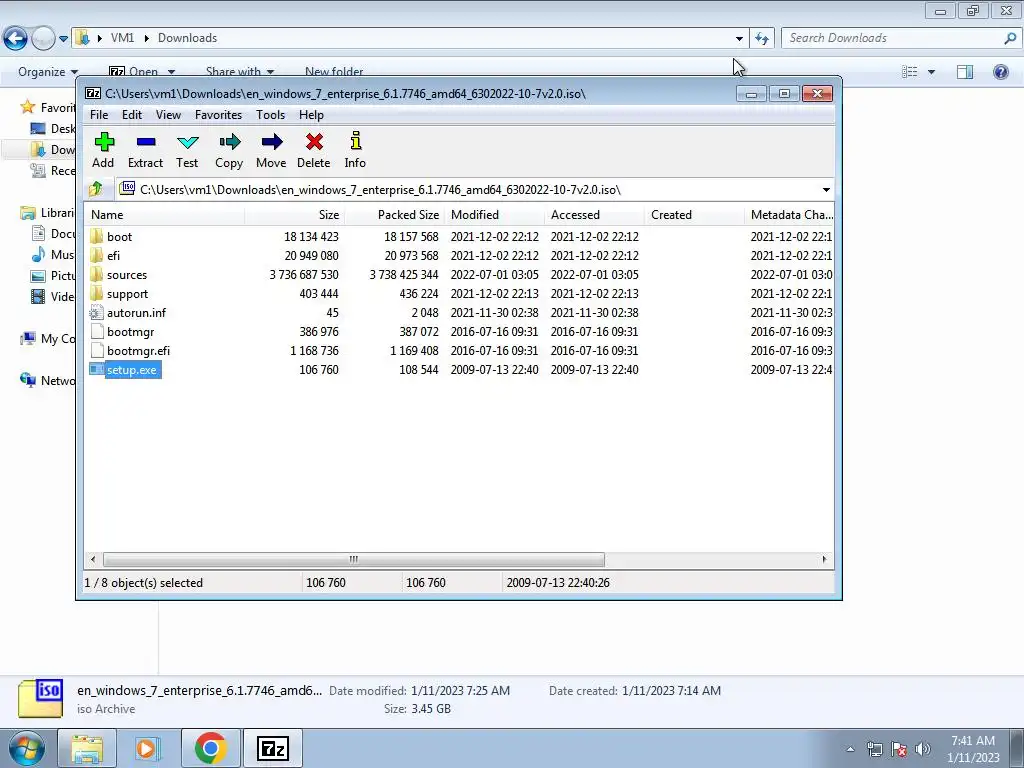1024x768 pixels.
Task: Click the VM1 breadcrumb segment
Action: click(122, 38)
